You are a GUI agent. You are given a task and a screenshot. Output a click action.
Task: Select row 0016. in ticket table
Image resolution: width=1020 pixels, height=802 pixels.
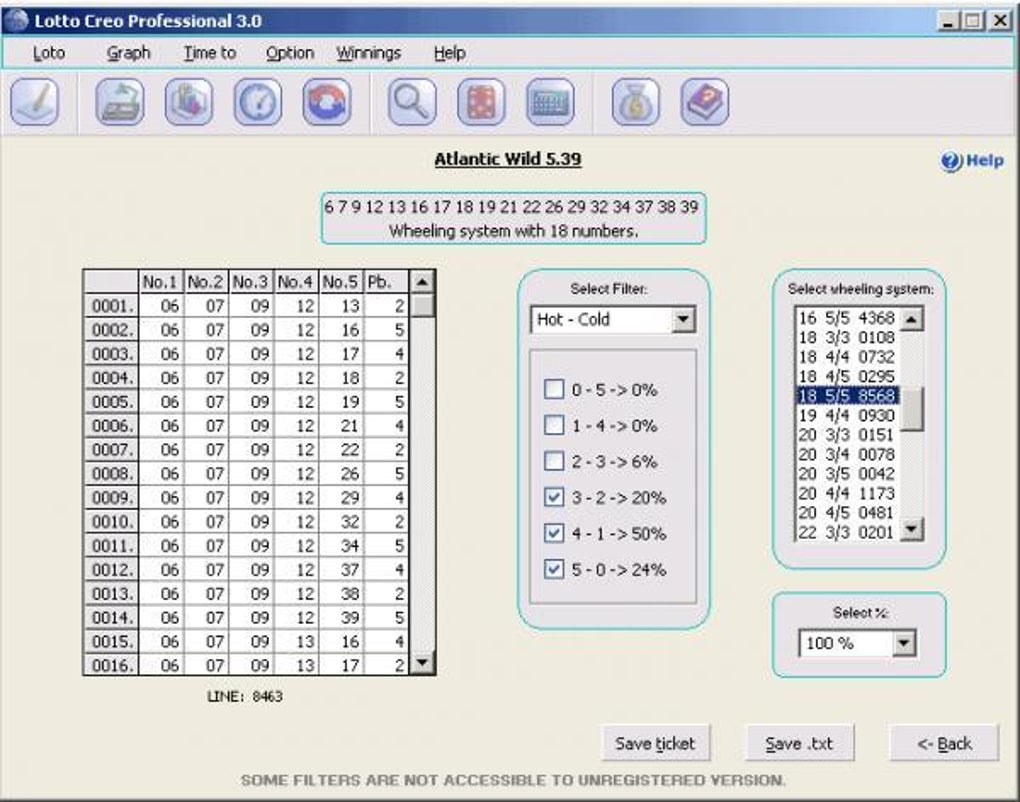[247, 665]
